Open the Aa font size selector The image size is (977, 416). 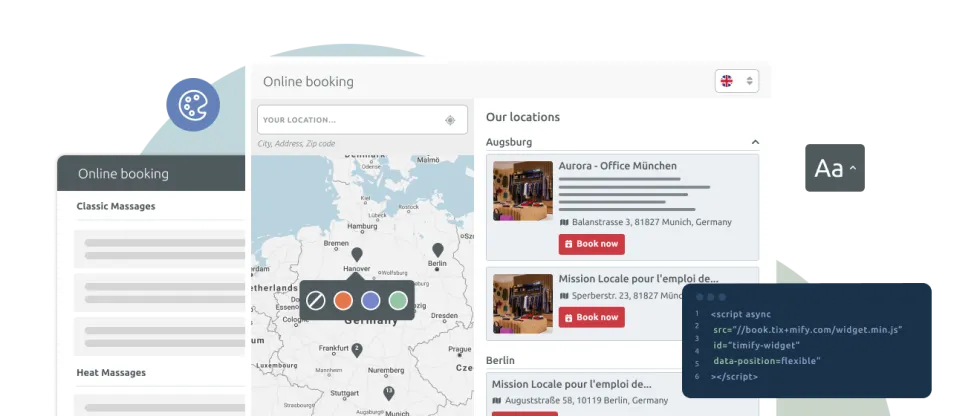835,168
